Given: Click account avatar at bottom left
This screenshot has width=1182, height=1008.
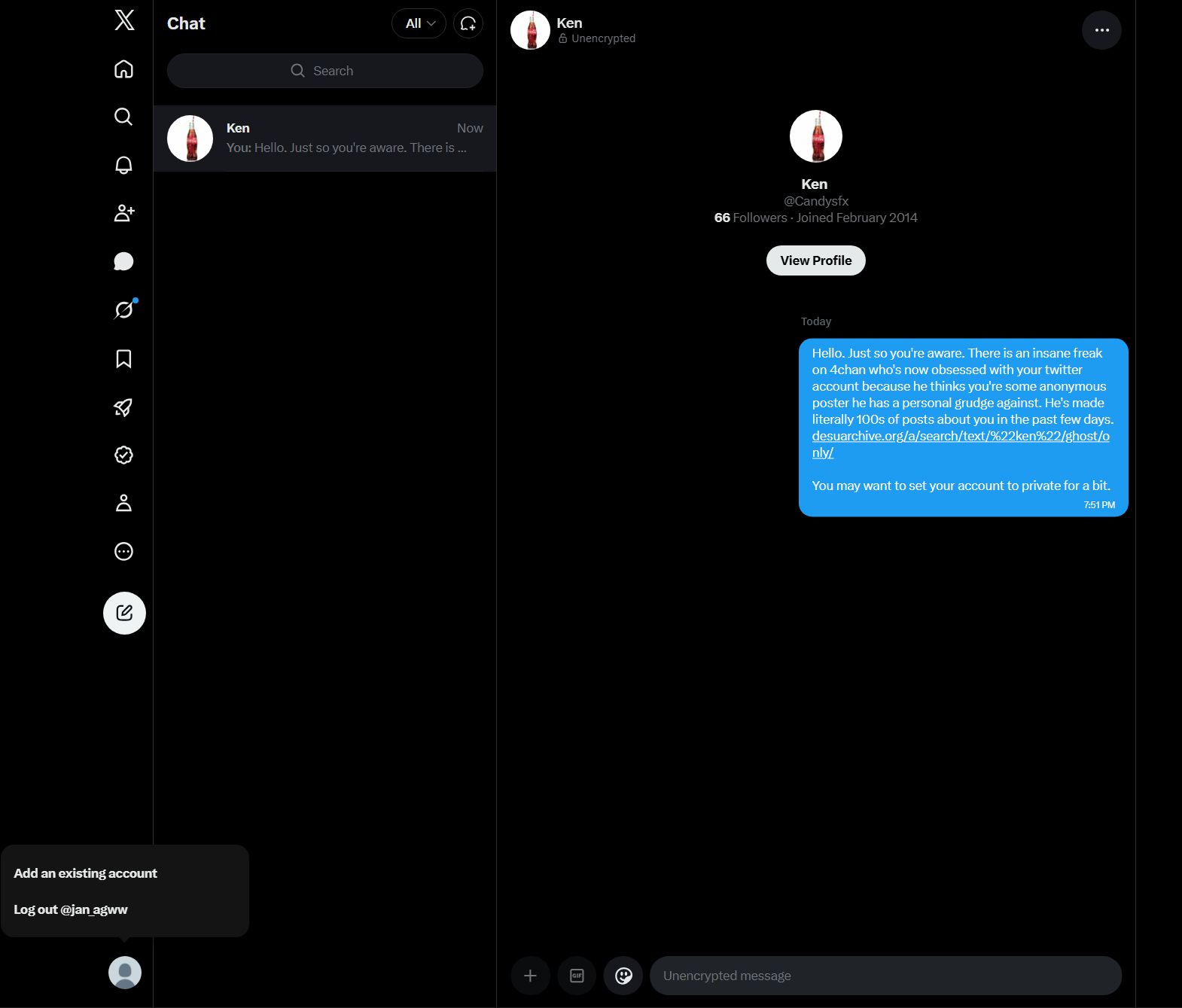Looking at the screenshot, I should [x=125, y=973].
